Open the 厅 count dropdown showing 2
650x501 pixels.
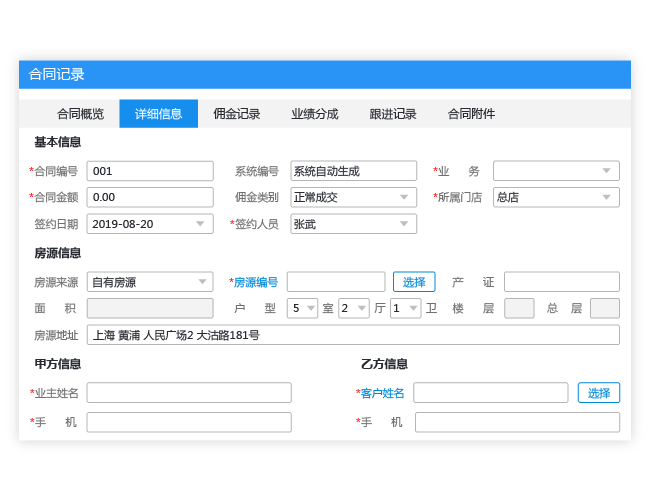point(354,308)
